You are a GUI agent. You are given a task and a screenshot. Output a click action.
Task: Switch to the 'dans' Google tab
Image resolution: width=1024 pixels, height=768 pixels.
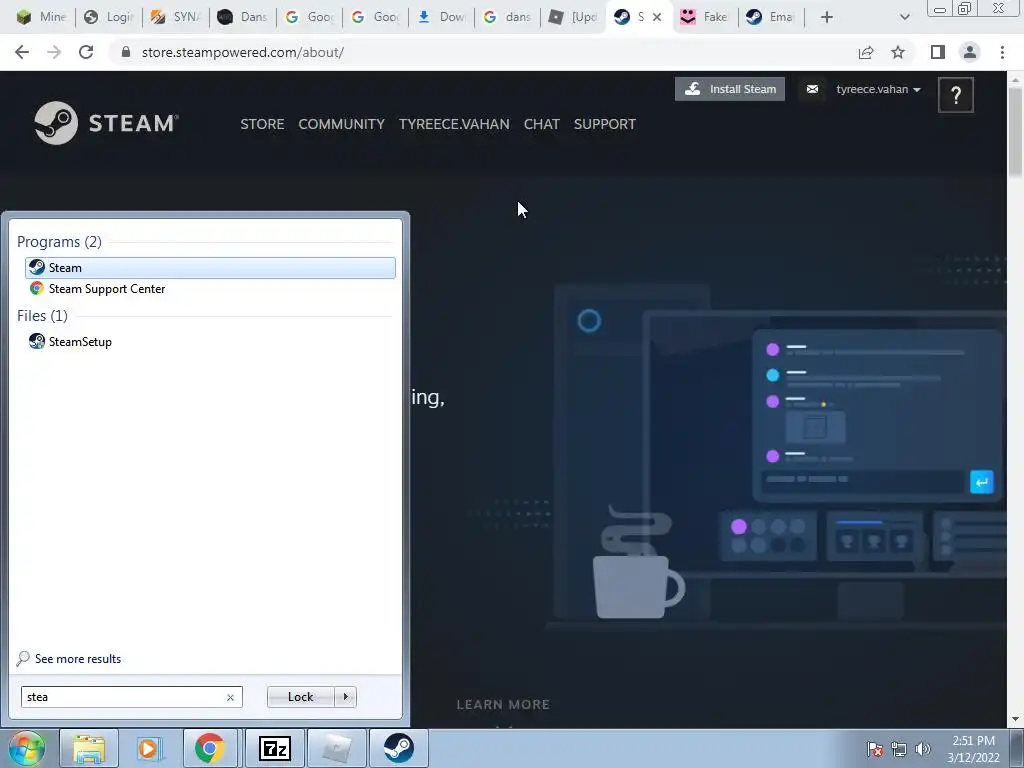507,17
